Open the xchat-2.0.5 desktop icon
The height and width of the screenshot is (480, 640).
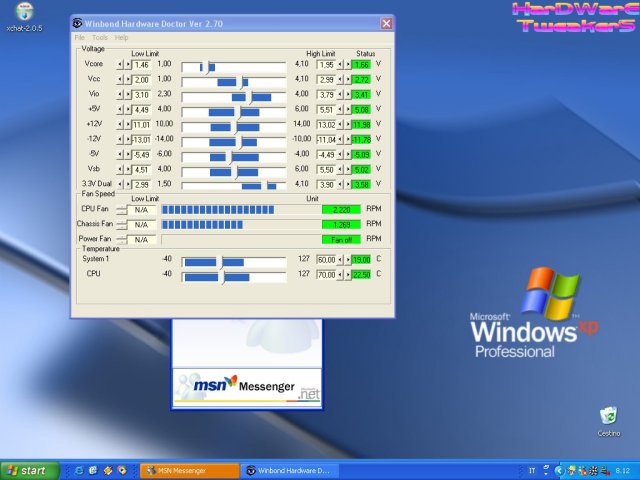tap(24, 17)
